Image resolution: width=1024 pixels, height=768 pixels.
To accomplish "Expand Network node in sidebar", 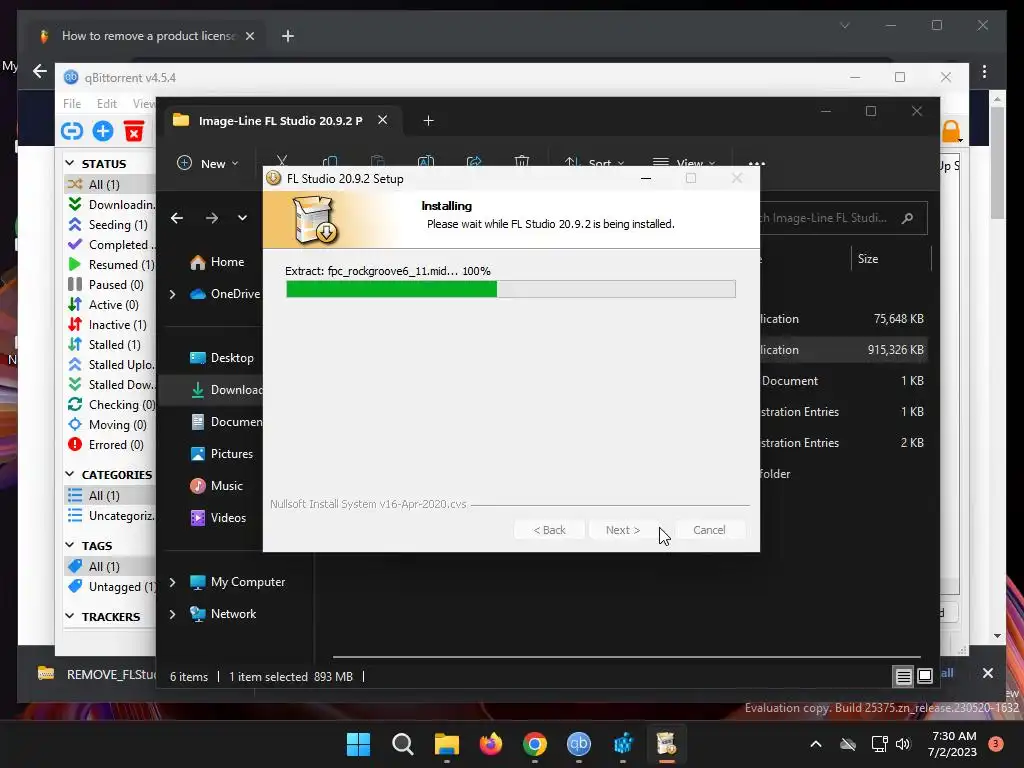I will pyautogui.click(x=172, y=614).
